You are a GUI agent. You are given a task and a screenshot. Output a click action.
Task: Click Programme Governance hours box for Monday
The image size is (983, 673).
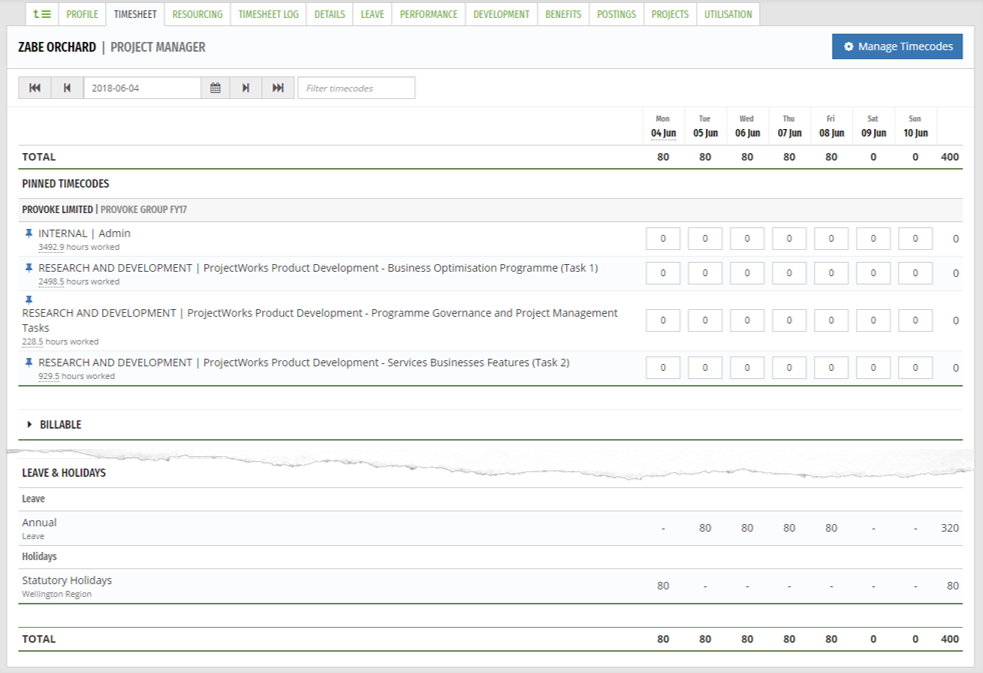663,321
